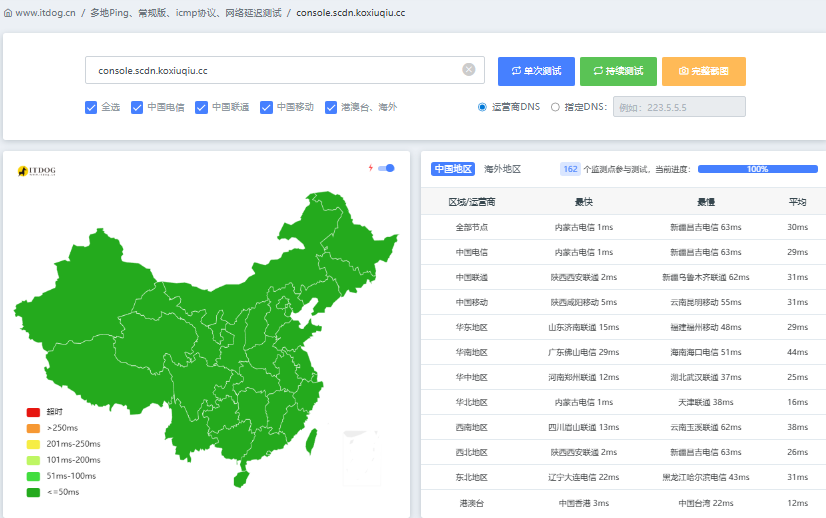
Task: Select the 中国地区 tab
Action: [453, 169]
